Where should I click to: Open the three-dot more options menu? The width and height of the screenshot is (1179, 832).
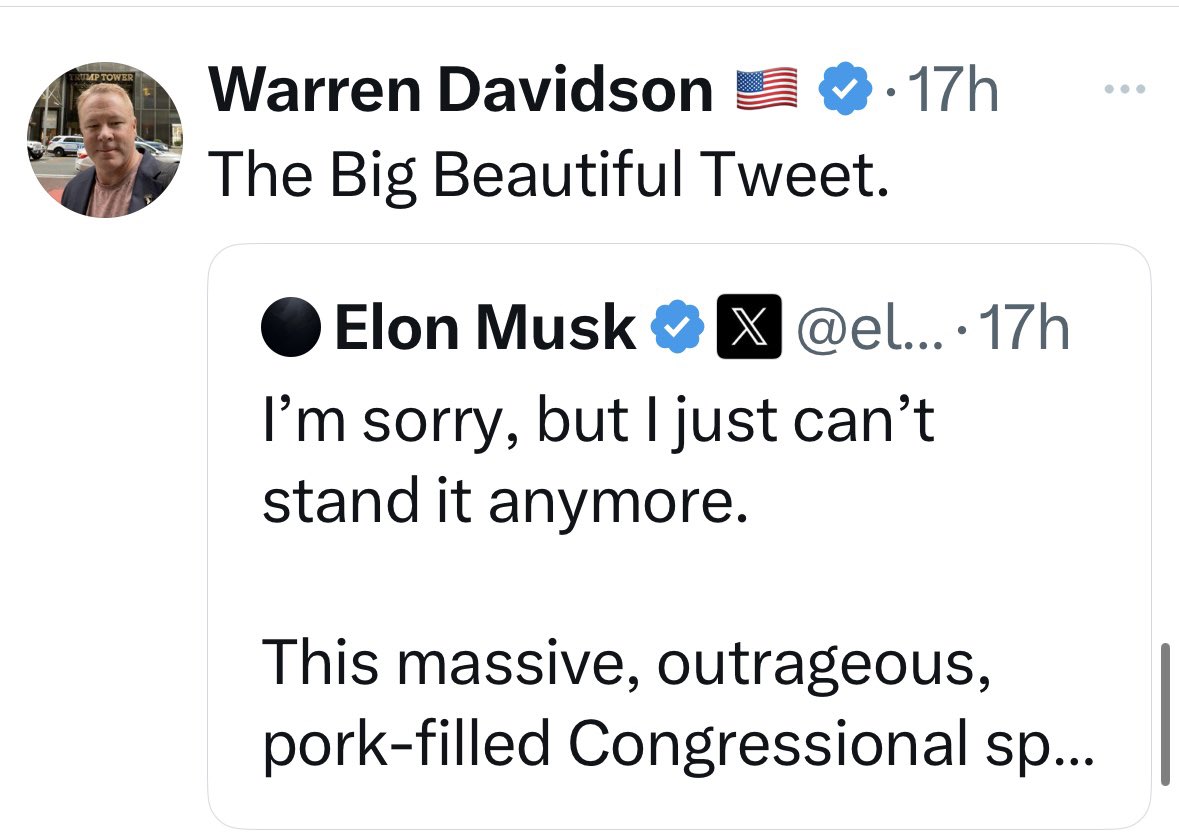click(1124, 90)
